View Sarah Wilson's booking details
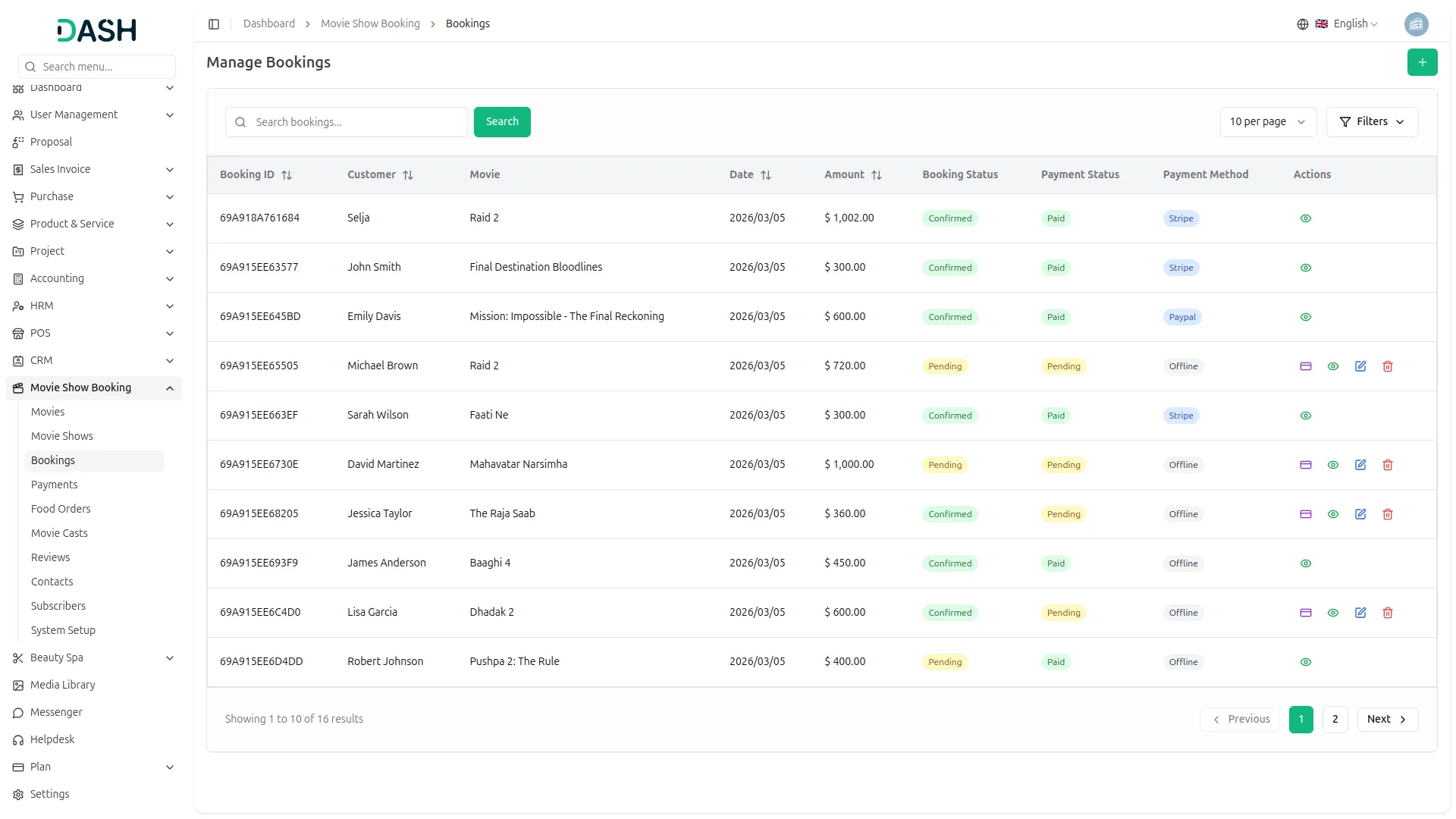 tap(1305, 416)
